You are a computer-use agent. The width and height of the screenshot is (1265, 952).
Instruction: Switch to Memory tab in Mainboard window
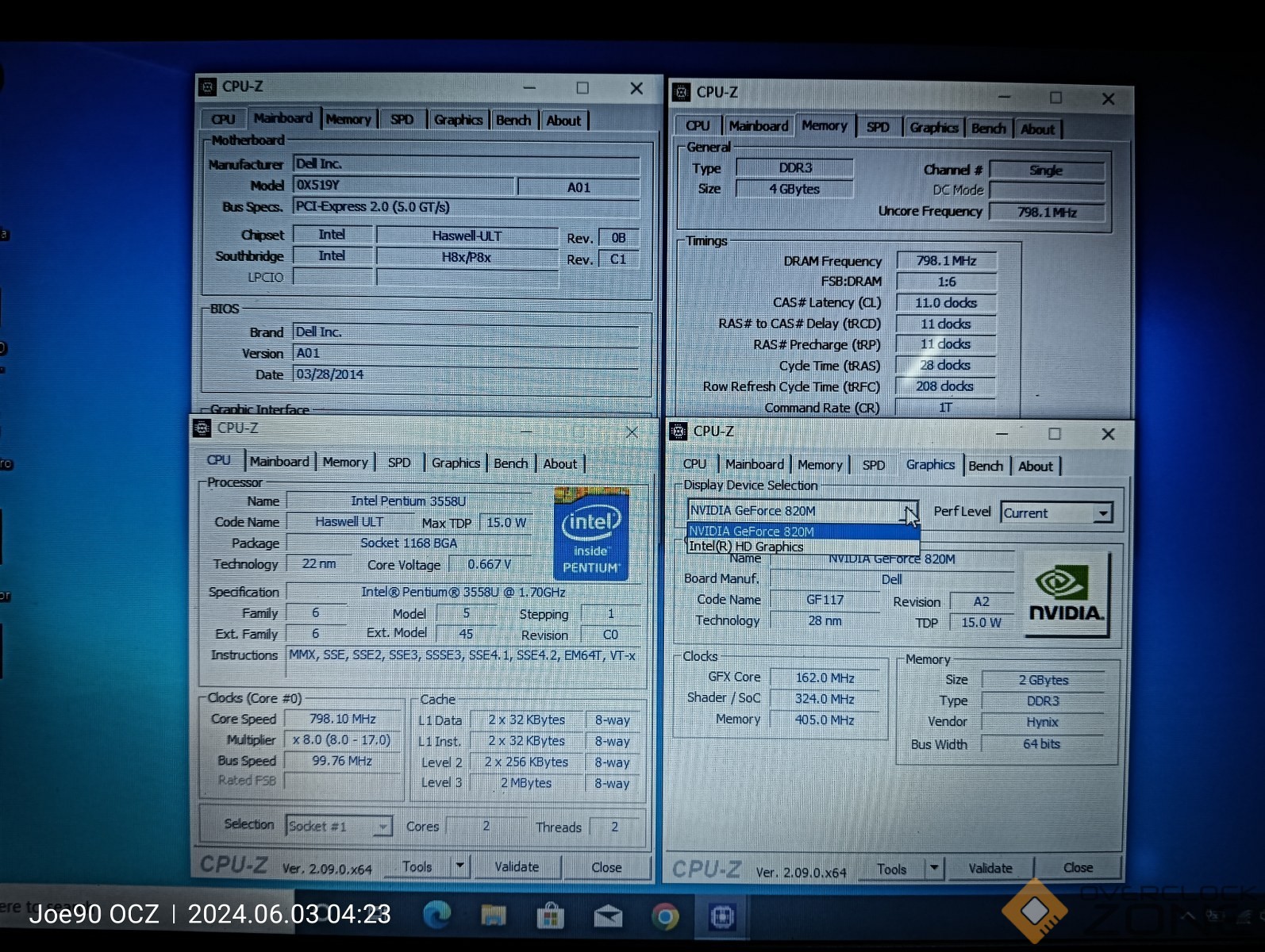point(348,119)
